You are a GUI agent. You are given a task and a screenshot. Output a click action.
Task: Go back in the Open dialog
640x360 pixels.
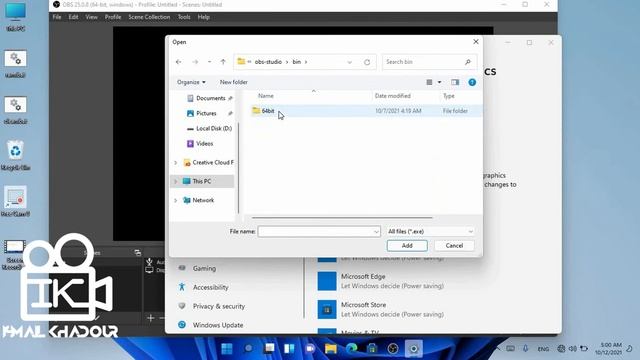pos(178,62)
